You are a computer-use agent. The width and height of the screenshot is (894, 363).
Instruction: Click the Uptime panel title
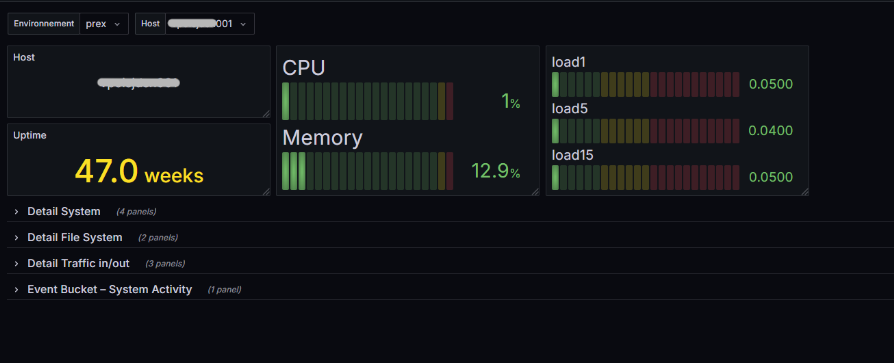30,136
